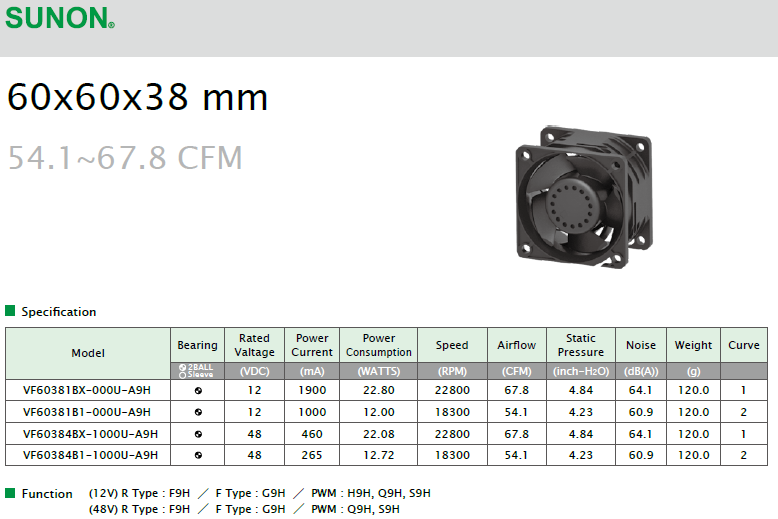Click the 2BALL bearing icon for VF60381BX-000U-A9H
Viewport: 778px width, 519px height.
(198, 390)
